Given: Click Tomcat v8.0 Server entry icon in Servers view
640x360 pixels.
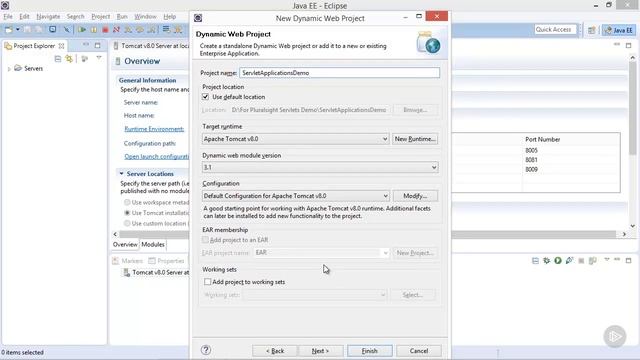Looking at the screenshot, I should tap(126, 273).
